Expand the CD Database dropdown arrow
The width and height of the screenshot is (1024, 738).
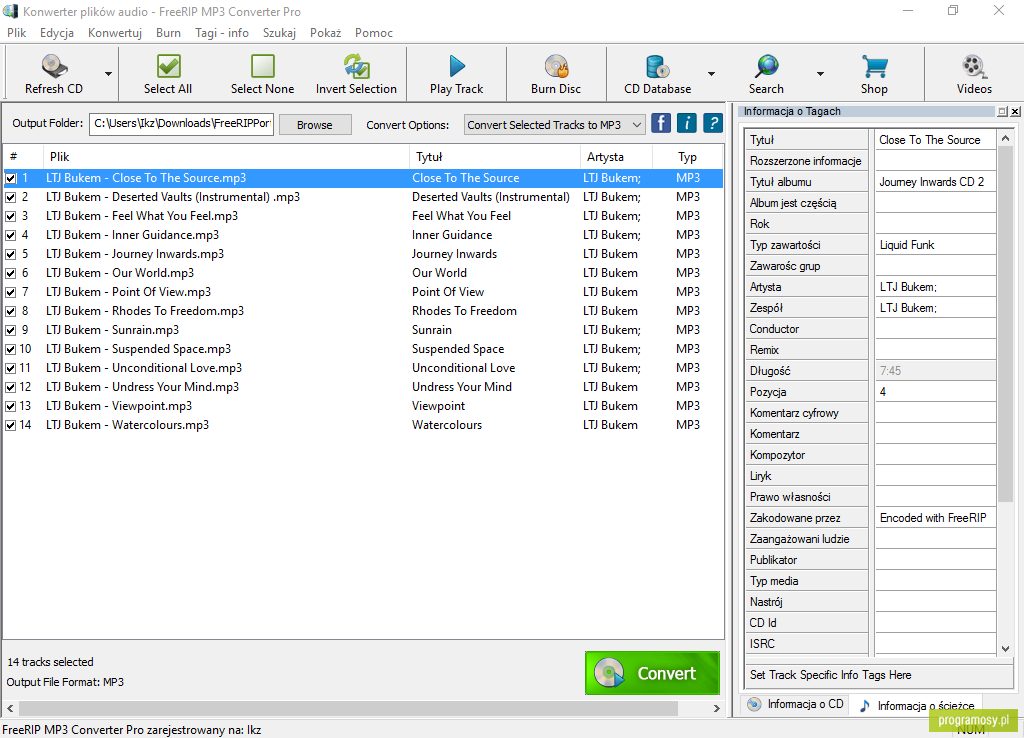coord(711,74)
